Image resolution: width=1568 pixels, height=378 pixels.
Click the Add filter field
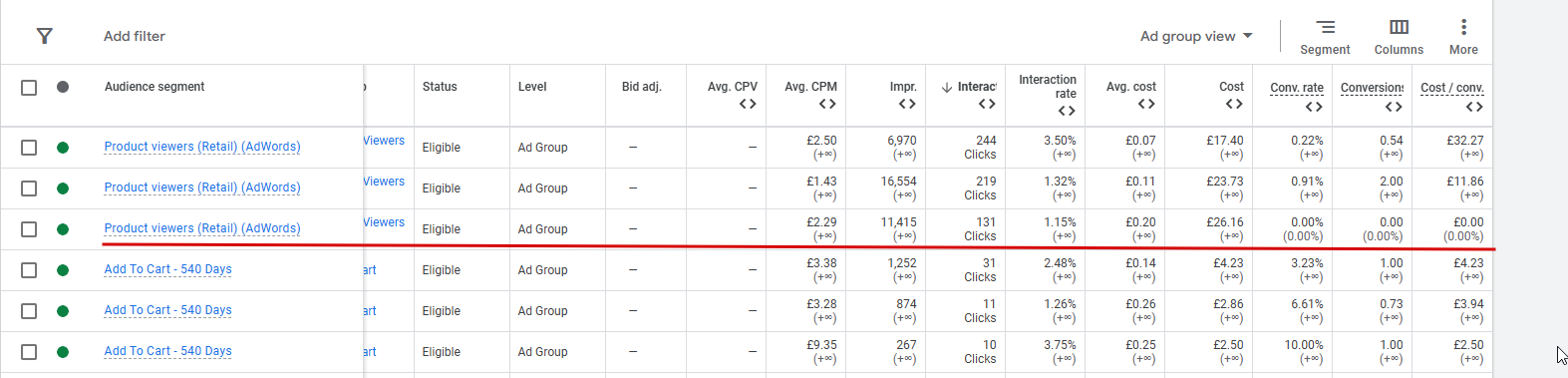(135, 36)
